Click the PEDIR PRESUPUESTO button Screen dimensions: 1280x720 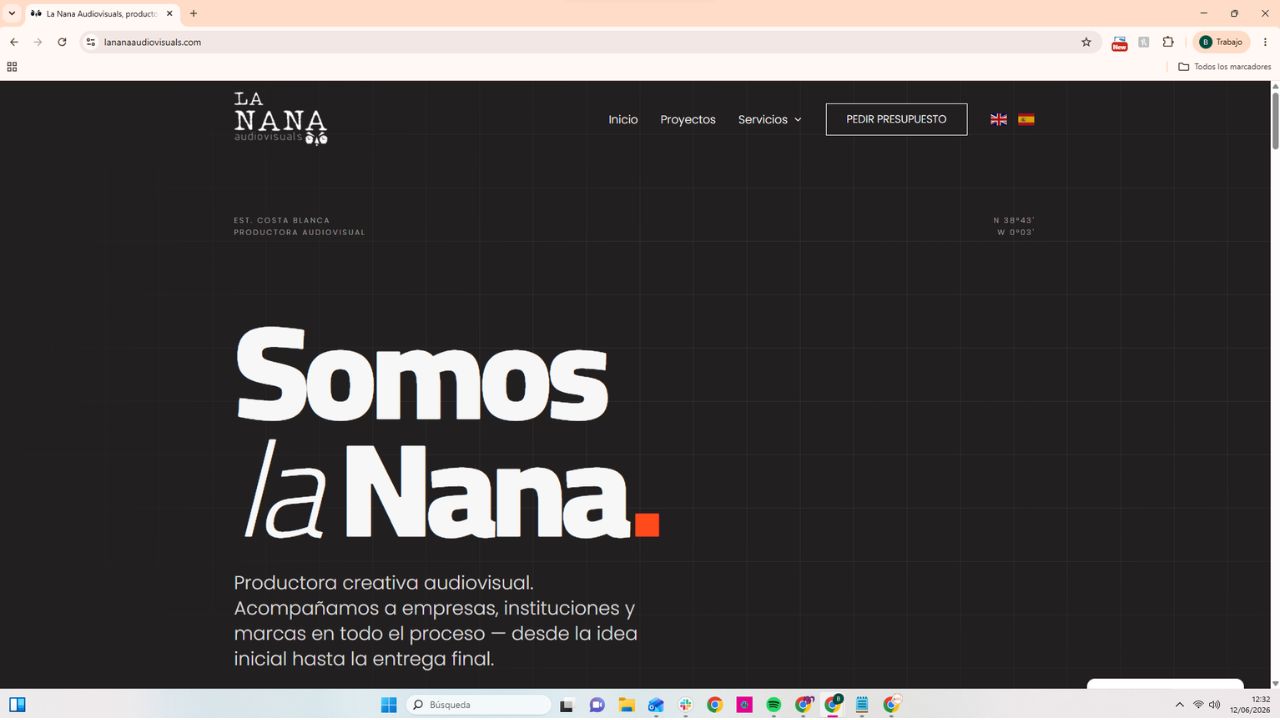tap(896, 119)
